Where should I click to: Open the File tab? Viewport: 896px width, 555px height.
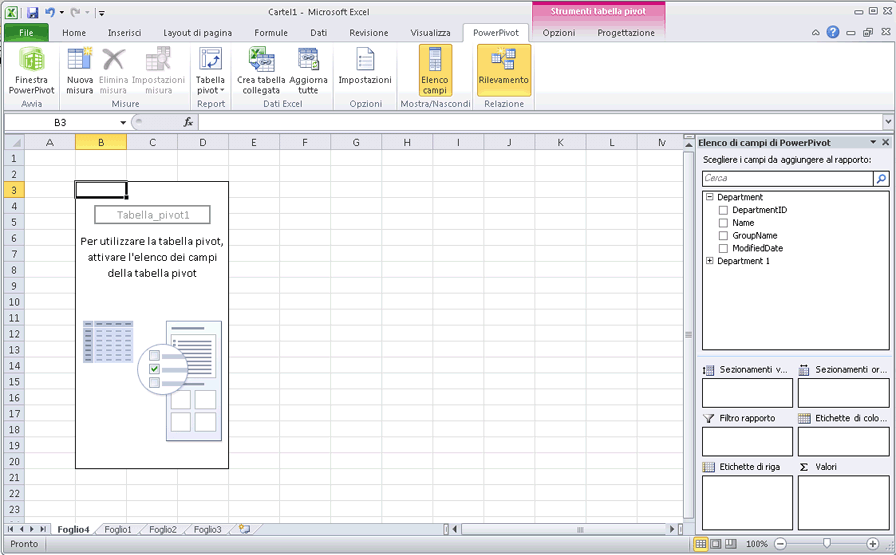pos(26,33)
